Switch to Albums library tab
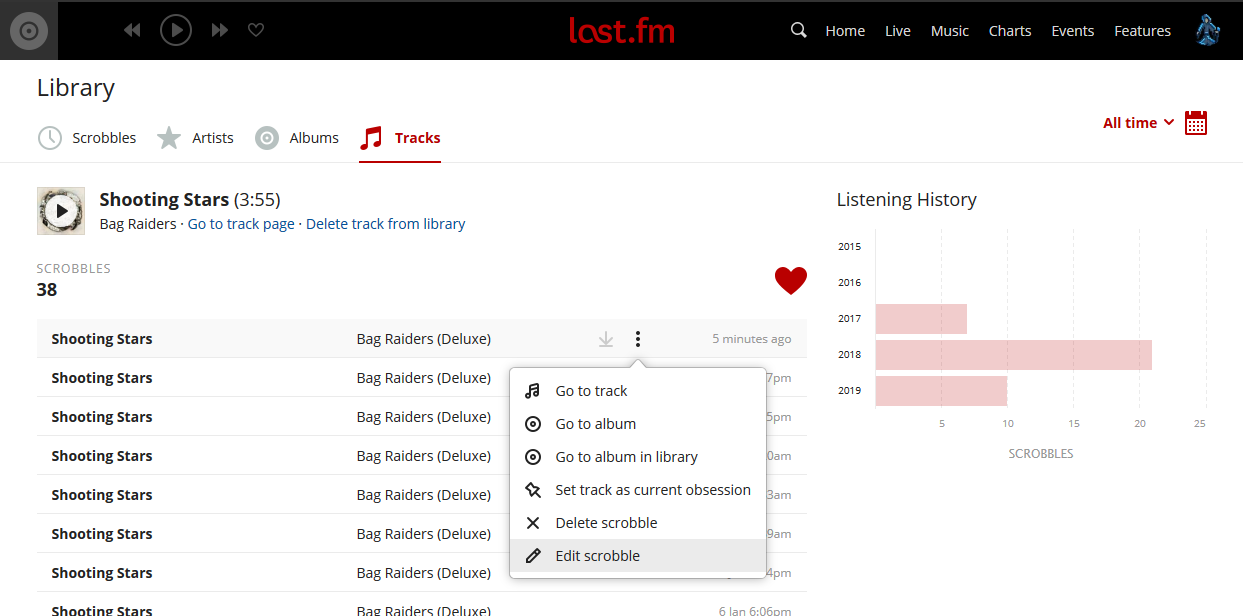 [297, 138]
